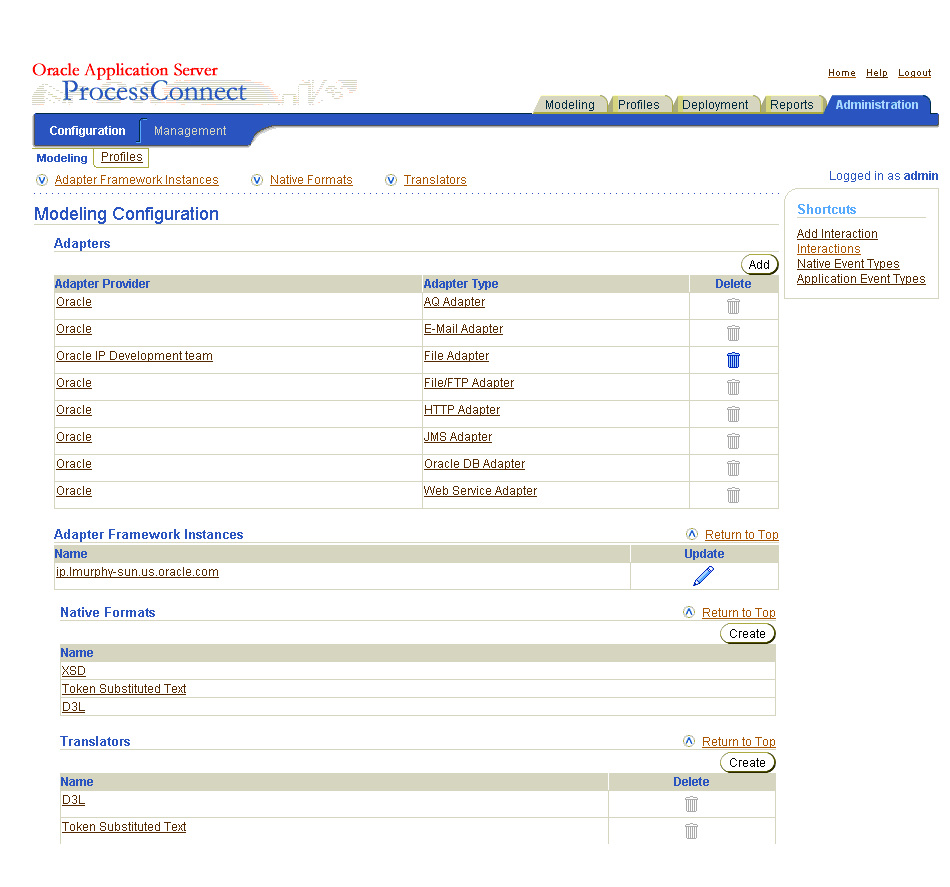The width and height of the screenshot is (950, 887).
Task: Click Create button under Translators
Action: [x=747, y=763]
